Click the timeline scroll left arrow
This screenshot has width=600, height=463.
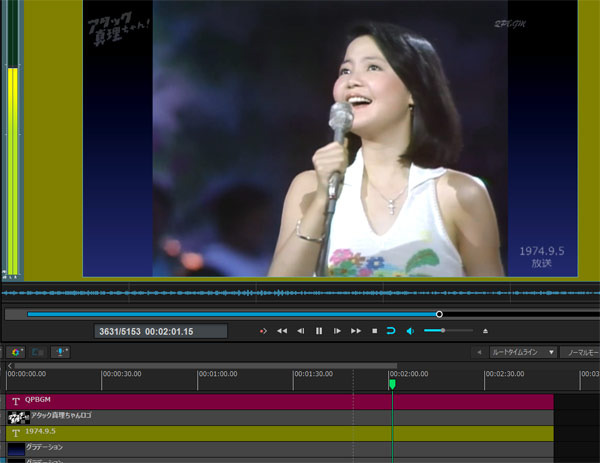tap(10, 366)
